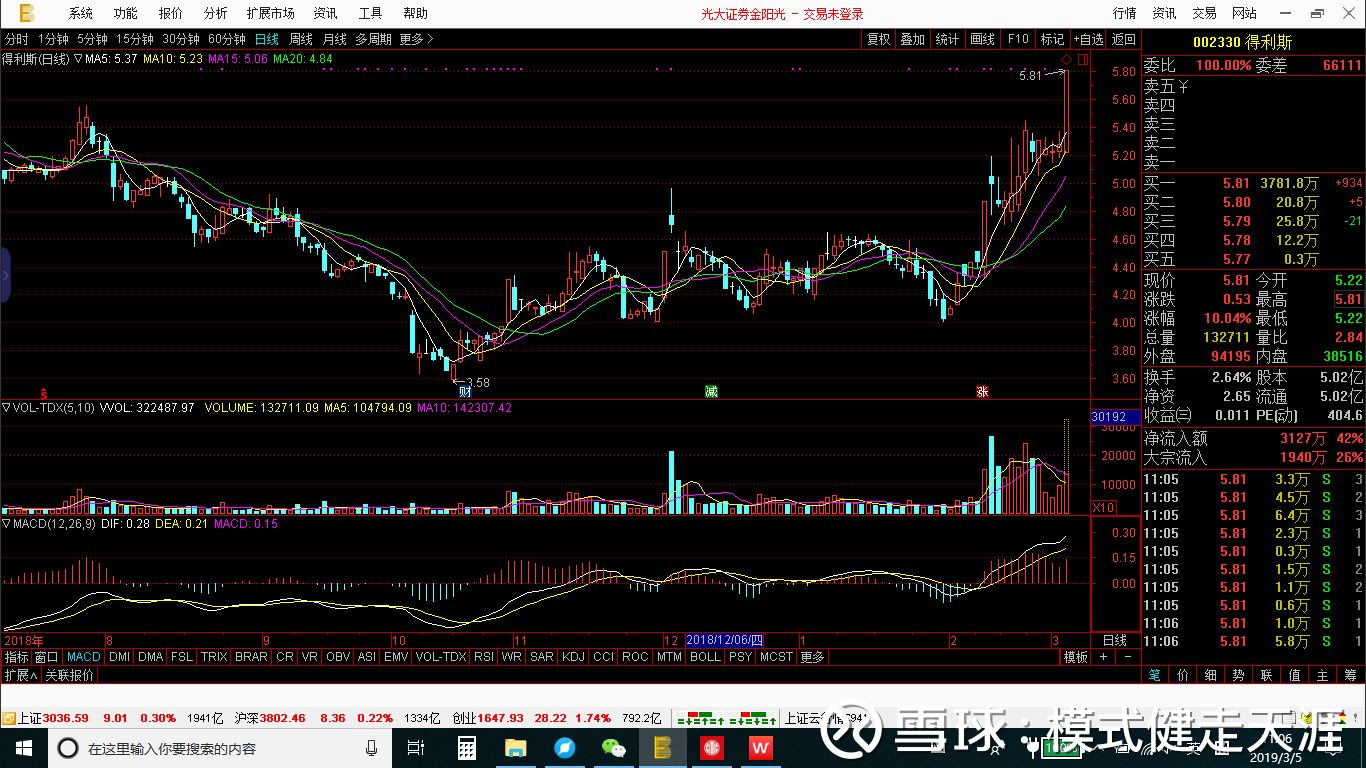Select the 日线 daily period
This screenshot has height=768, width=1366.
pos(267,39)
